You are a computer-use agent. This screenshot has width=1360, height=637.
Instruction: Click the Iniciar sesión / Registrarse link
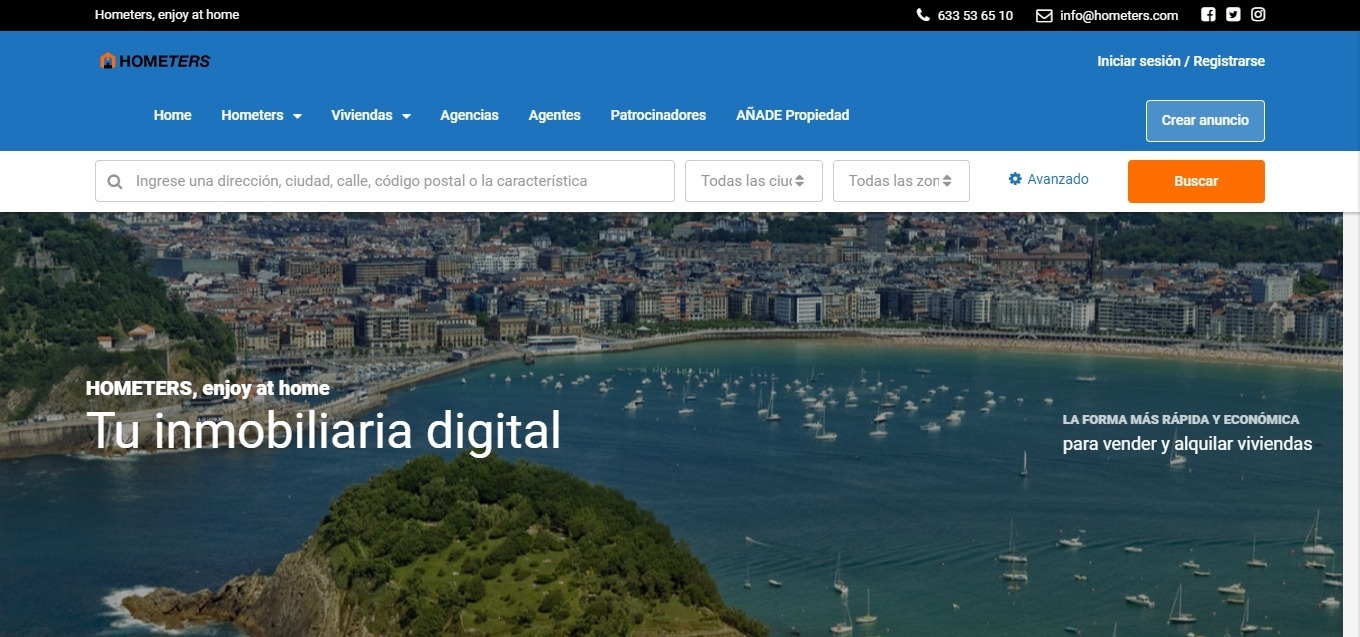[x=1180, y=61]
